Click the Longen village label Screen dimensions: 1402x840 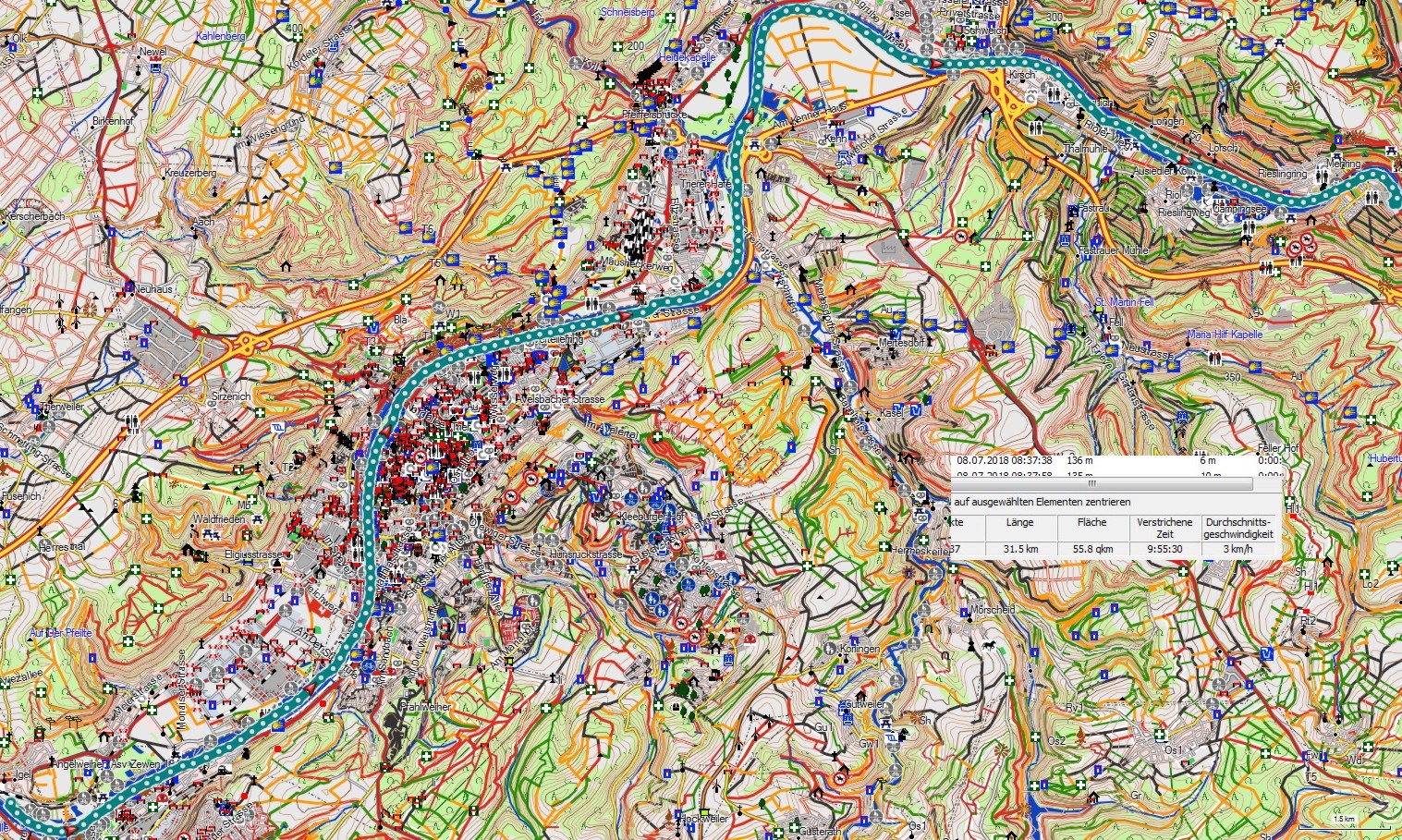(1168, 121)
